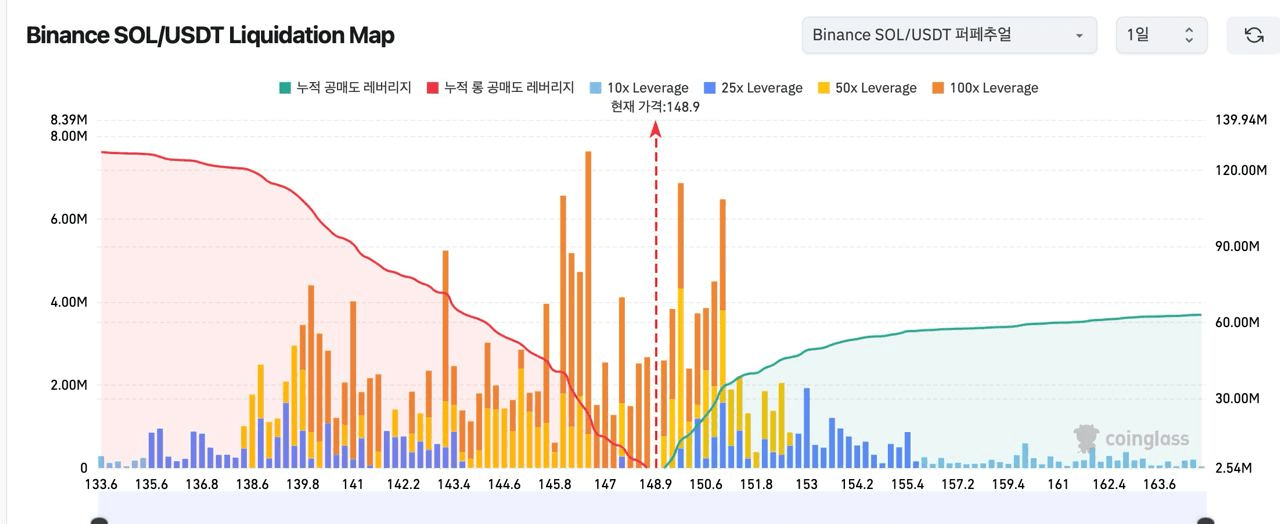Click right axis value 30.00M
1280x524 pixels.
[x=1237, y=398]
